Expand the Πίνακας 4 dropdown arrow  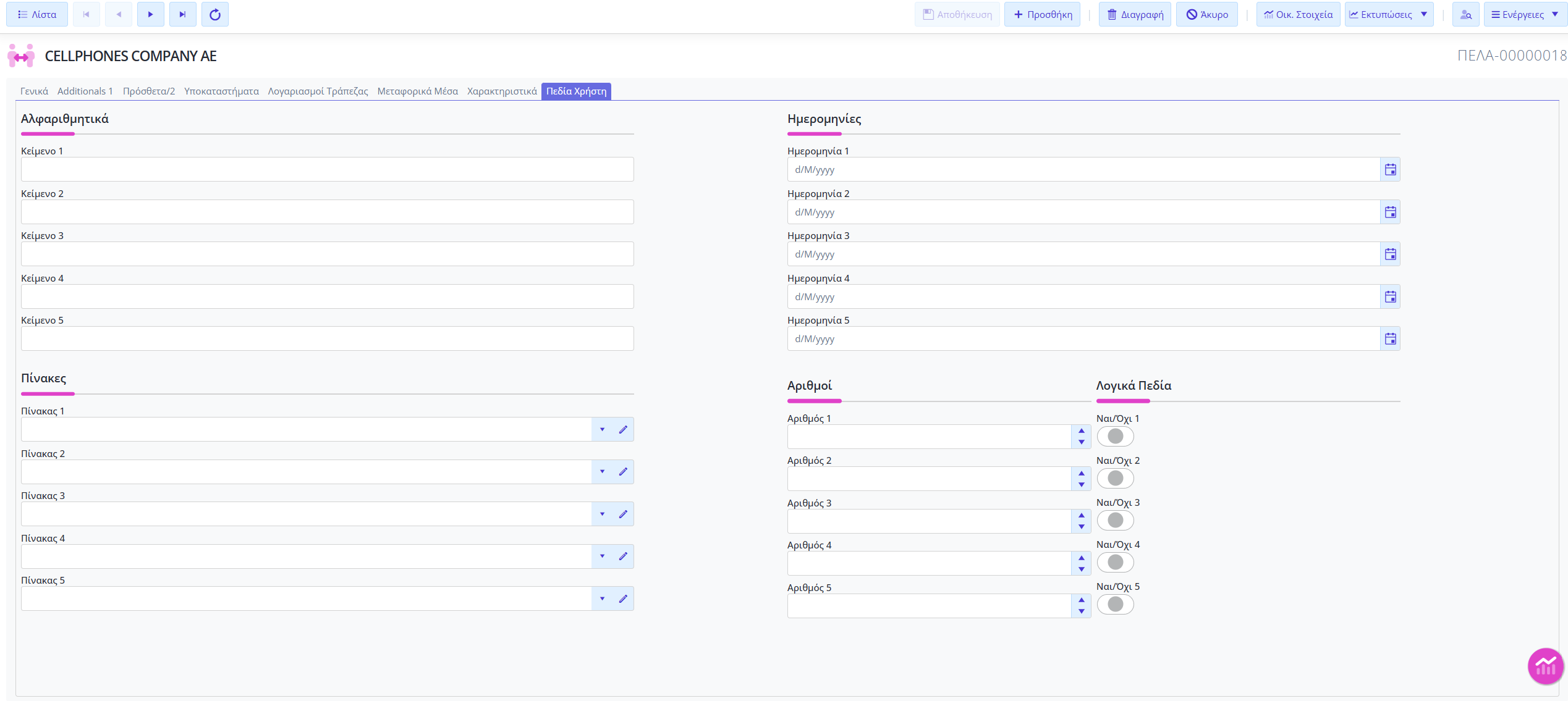602,556
